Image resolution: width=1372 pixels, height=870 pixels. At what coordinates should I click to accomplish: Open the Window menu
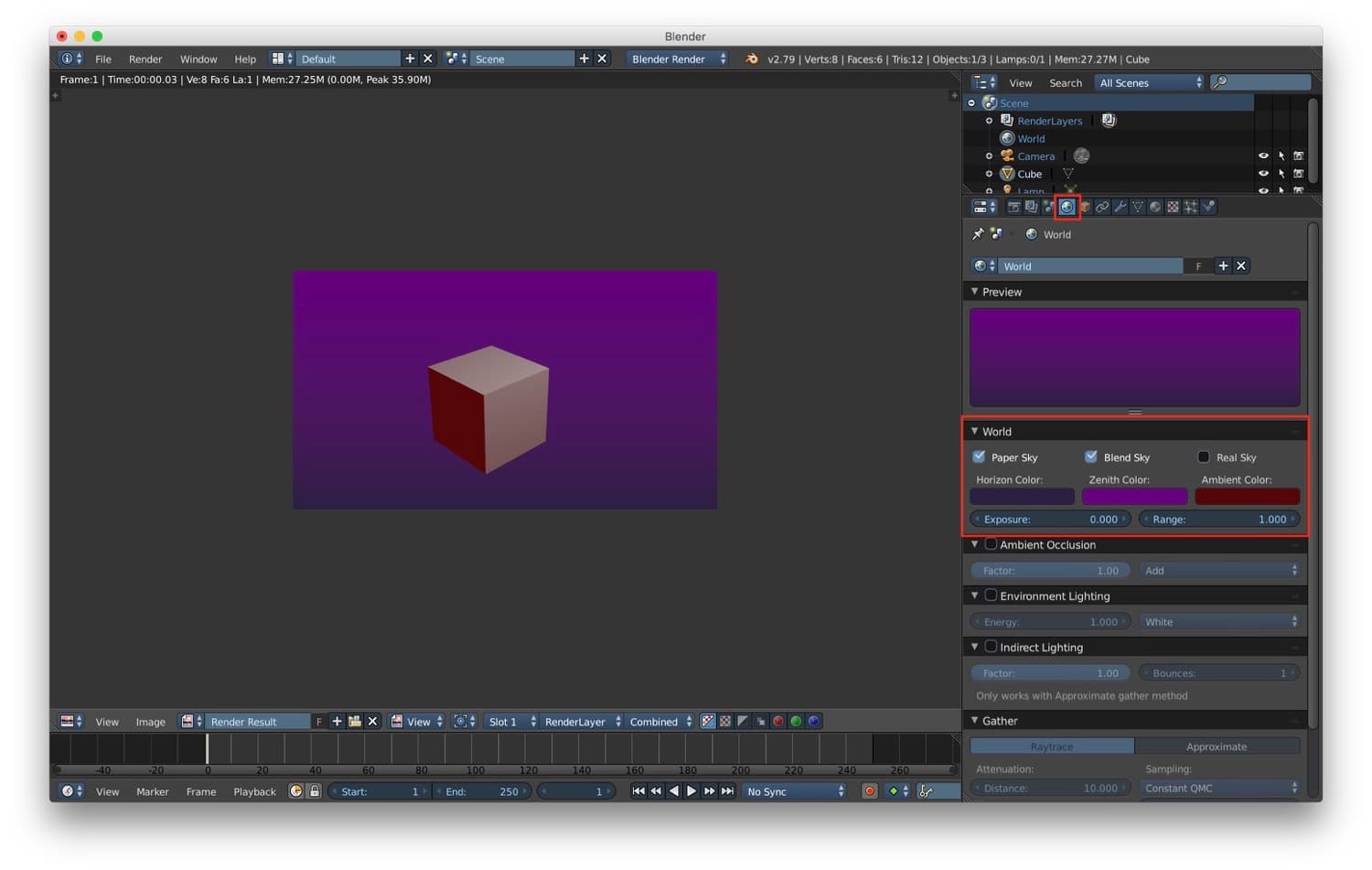[x=198, y=59]
